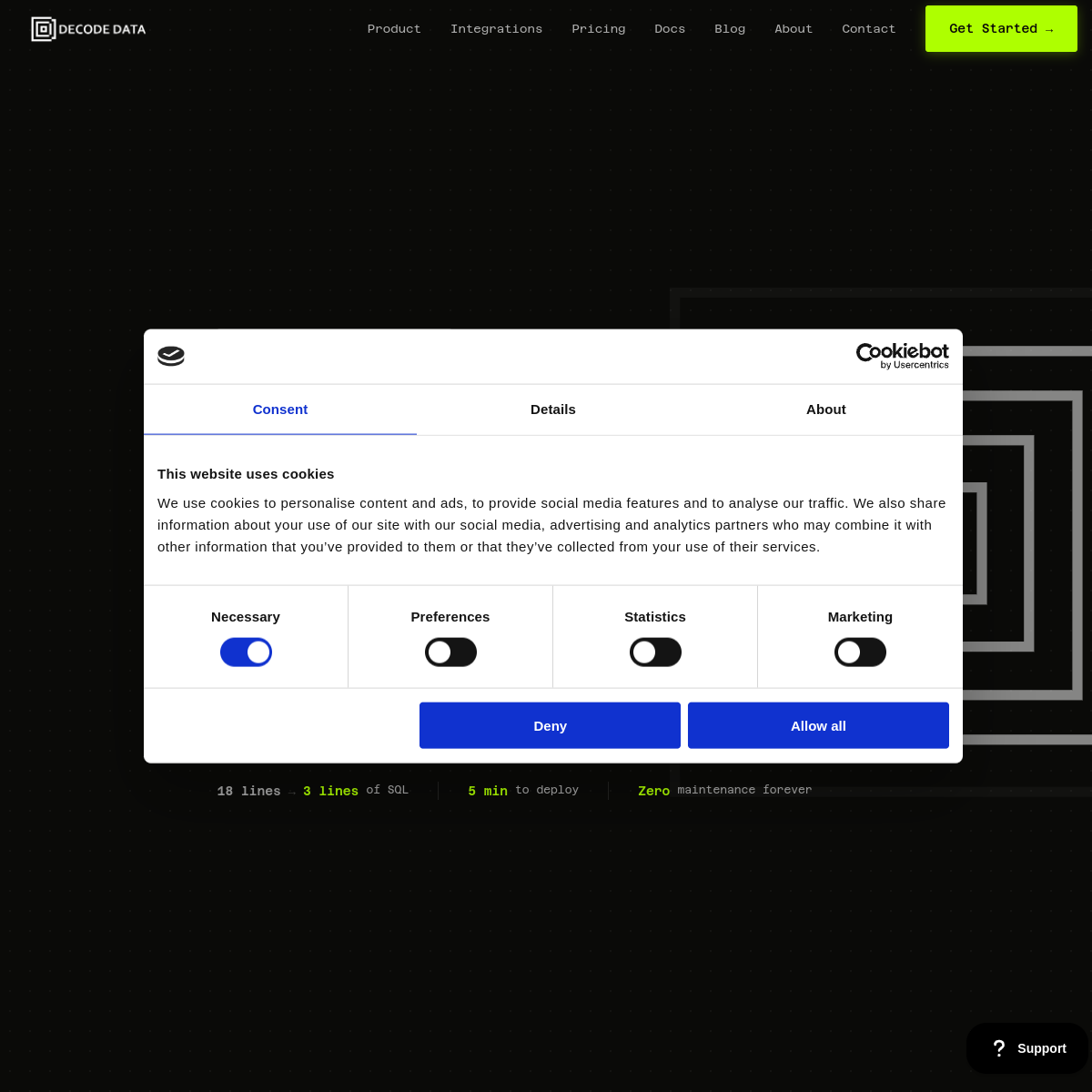Viewport: 1092px width, 1092px height.
Task: Open the Cookiebot by Usercentrics logo link
Action: [x=902, y=356]
